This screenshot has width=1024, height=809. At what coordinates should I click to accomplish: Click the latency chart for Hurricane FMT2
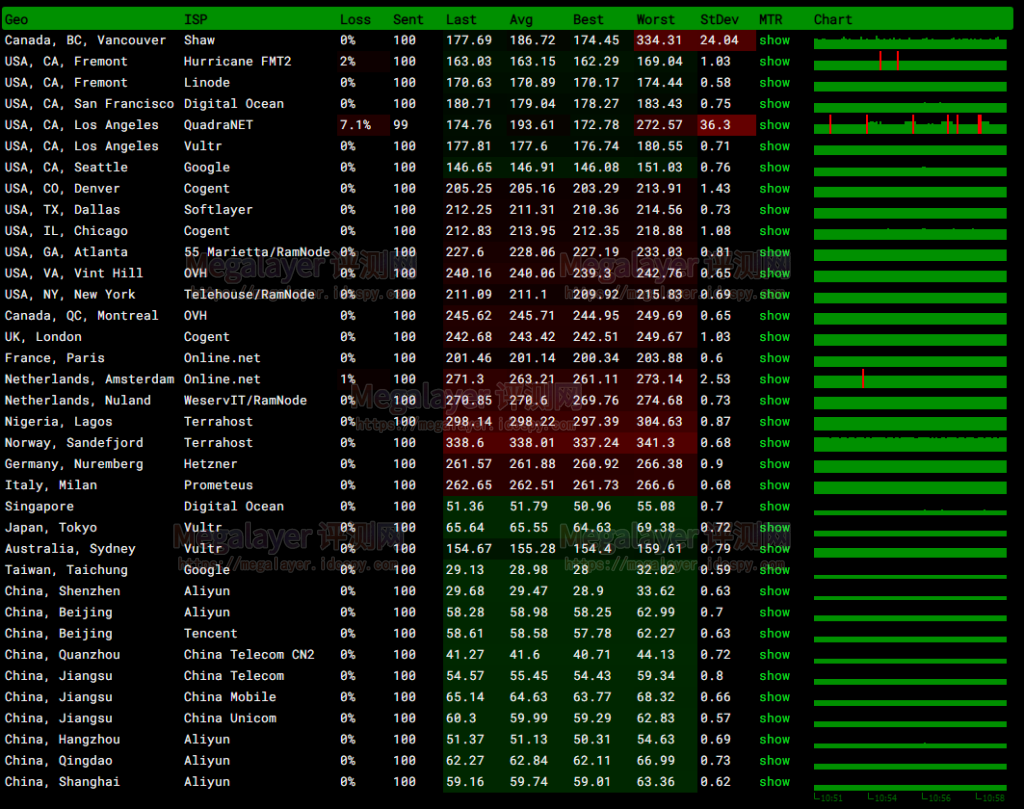coord(910,63)
